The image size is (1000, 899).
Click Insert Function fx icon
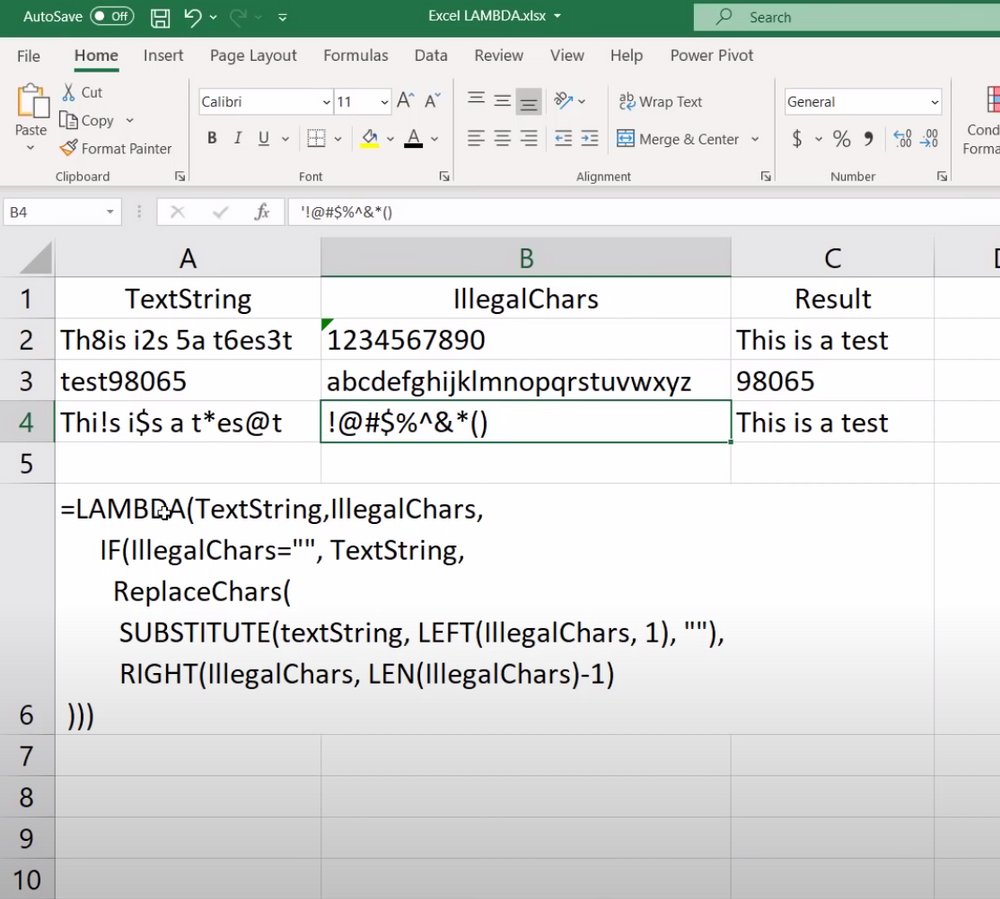coord(262,212)
